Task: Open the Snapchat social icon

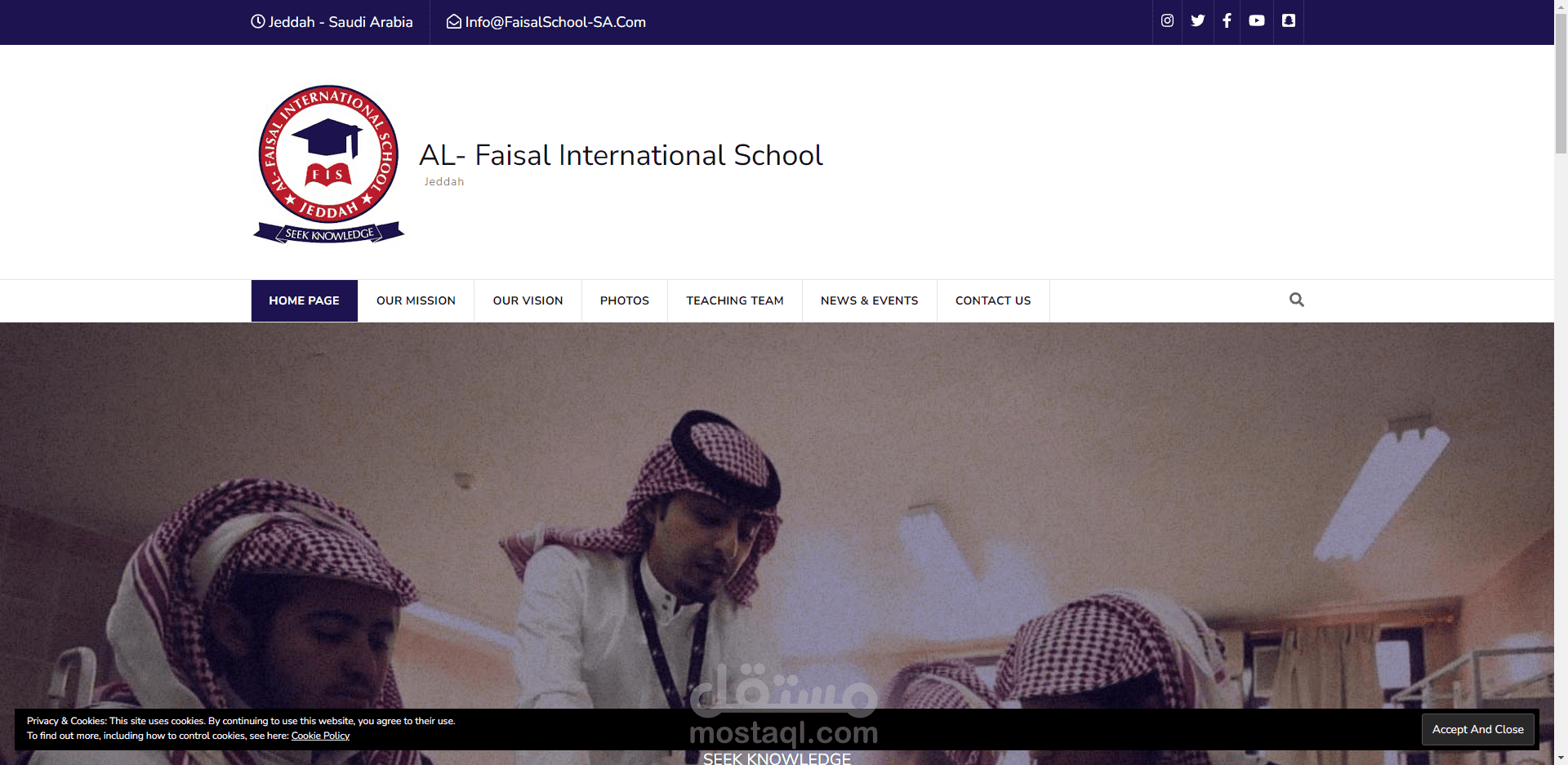Action: [1289, 21]
